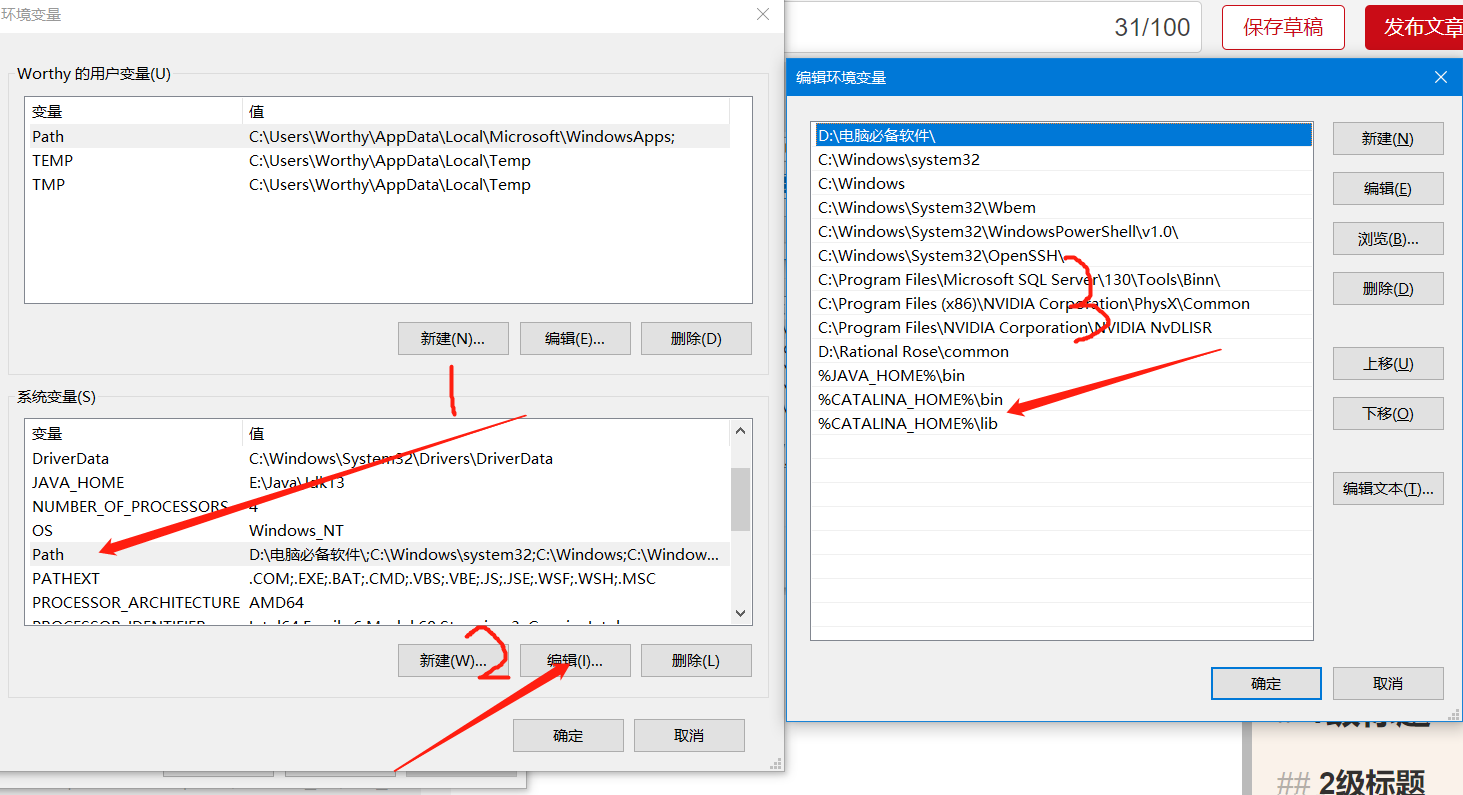The height and width of the screenshot is (795, 1463).
Task: Click the 变量 column header in user variables
Action: 135,111
